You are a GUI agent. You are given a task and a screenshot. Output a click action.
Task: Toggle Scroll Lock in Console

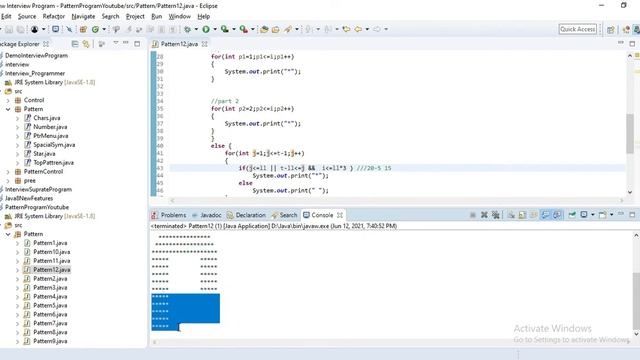click(x=522, y=215)
